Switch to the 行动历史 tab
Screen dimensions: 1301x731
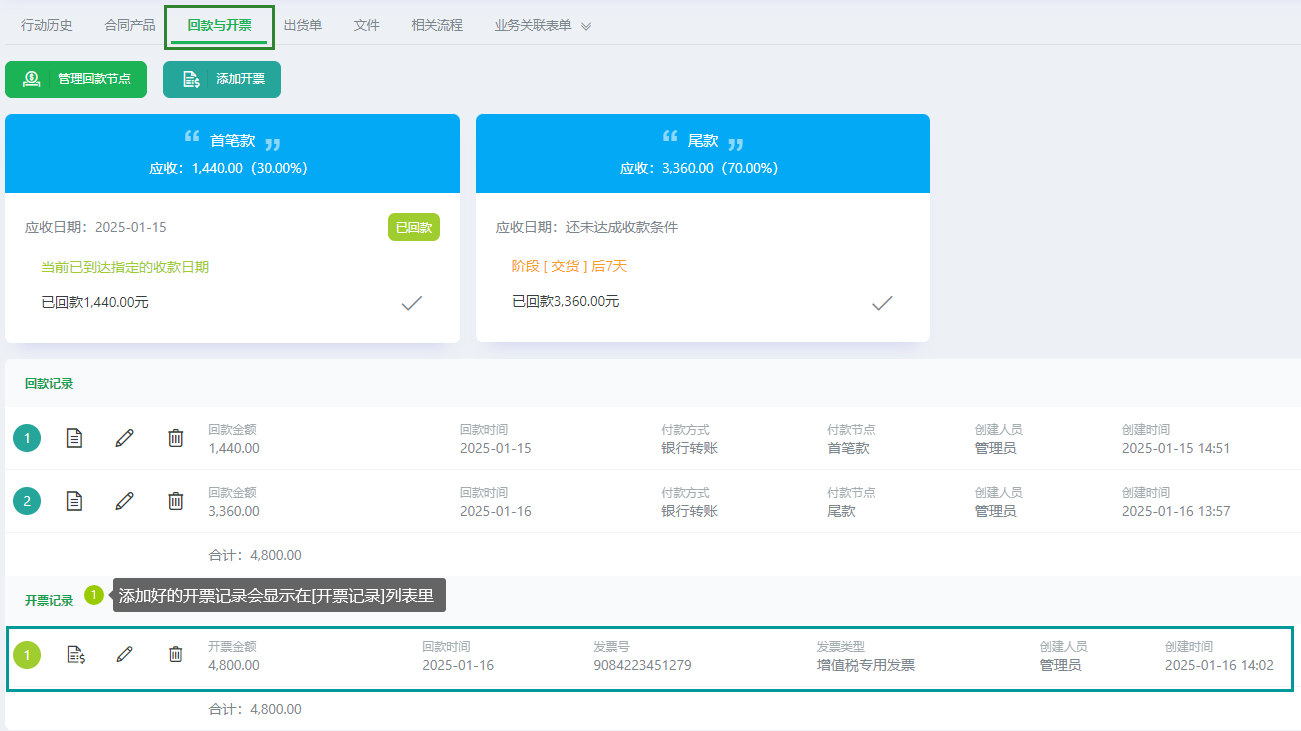47,25
